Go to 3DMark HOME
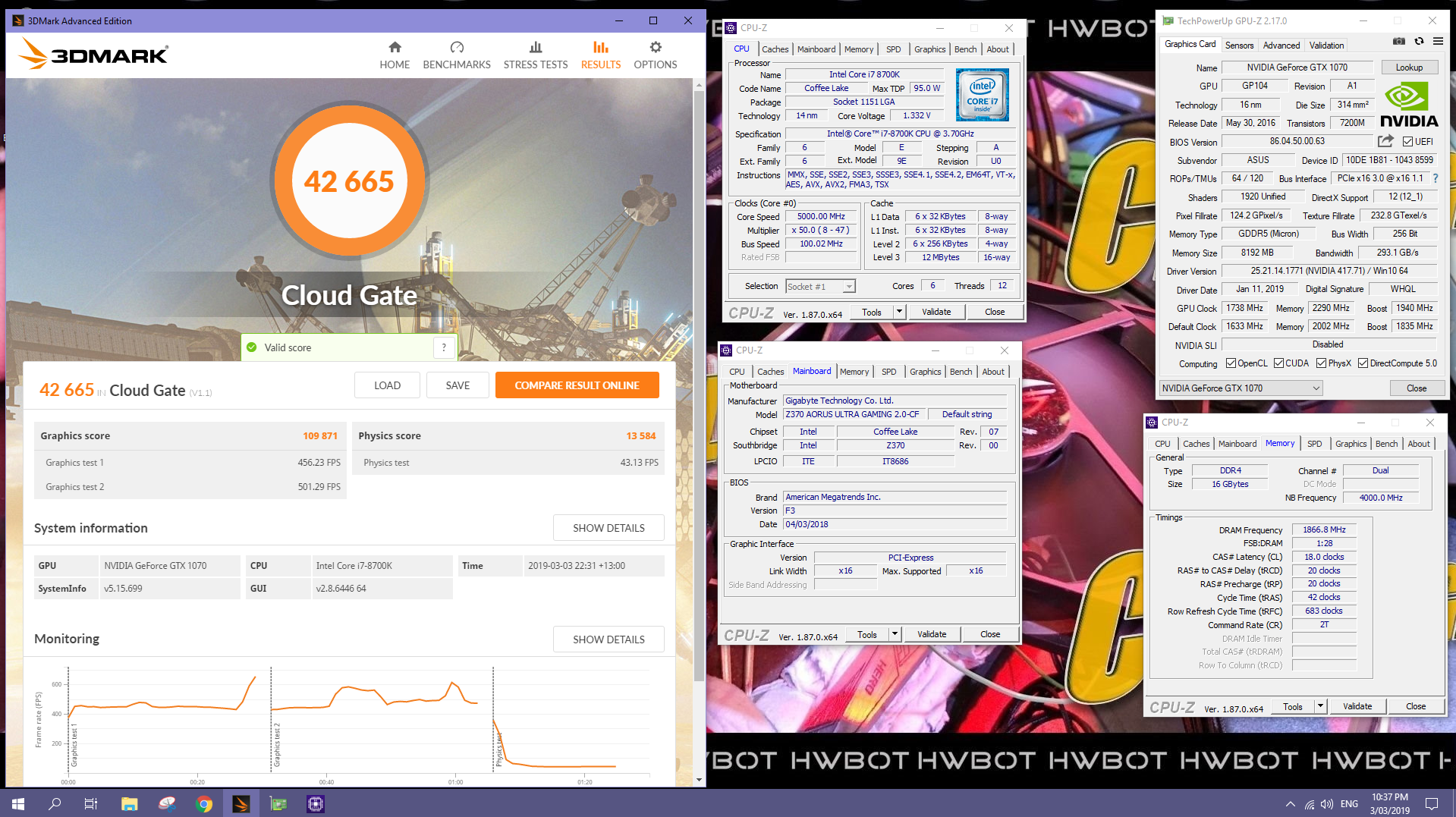Viewport: 1456px width, 817px height. [x=395, y=56]
